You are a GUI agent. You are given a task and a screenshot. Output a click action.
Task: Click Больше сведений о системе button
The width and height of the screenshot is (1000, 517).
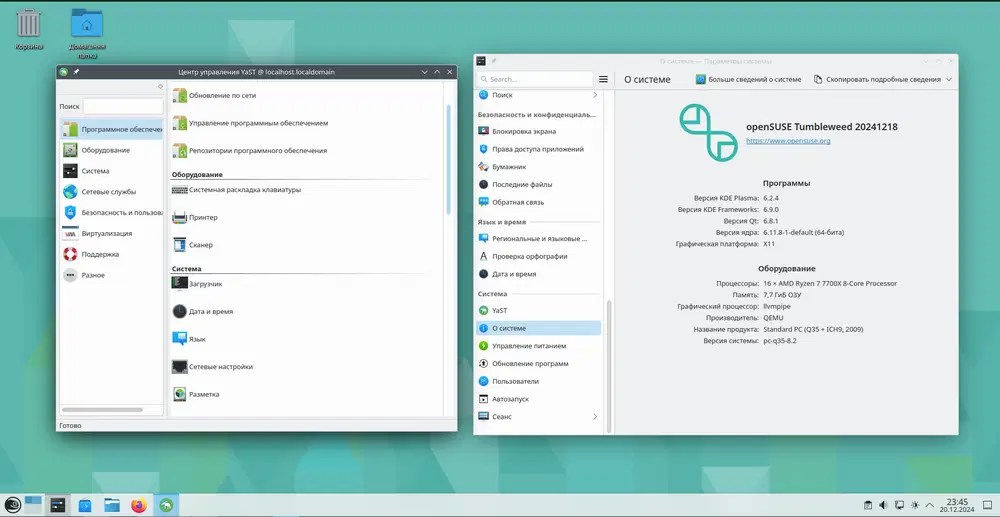tap(748, 80)
